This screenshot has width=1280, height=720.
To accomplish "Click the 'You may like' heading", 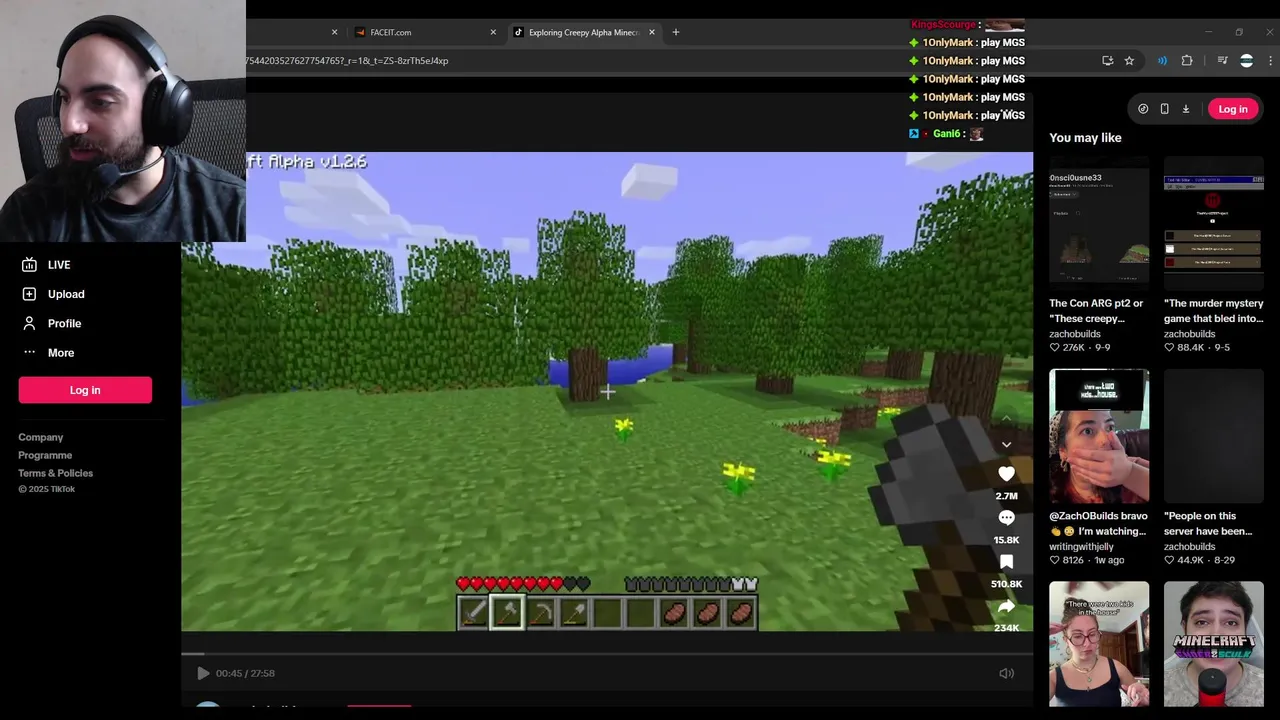I will [x=1085, y=138].
